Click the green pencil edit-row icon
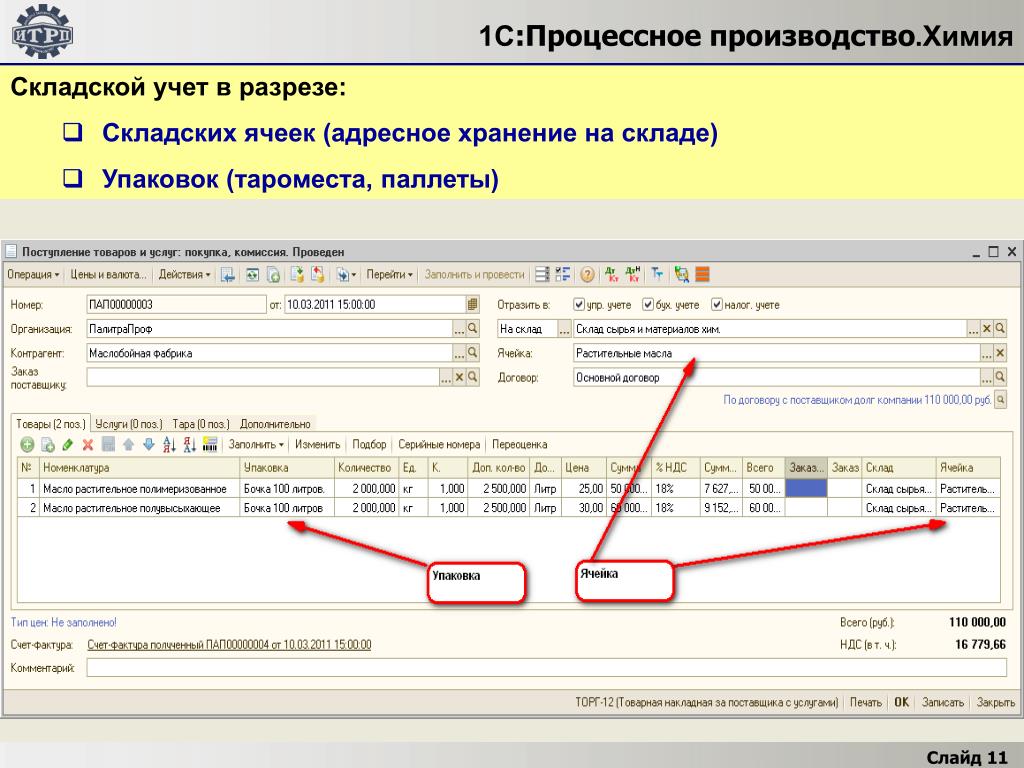Viewport: 1024px width, 768px height. point(67,445)
